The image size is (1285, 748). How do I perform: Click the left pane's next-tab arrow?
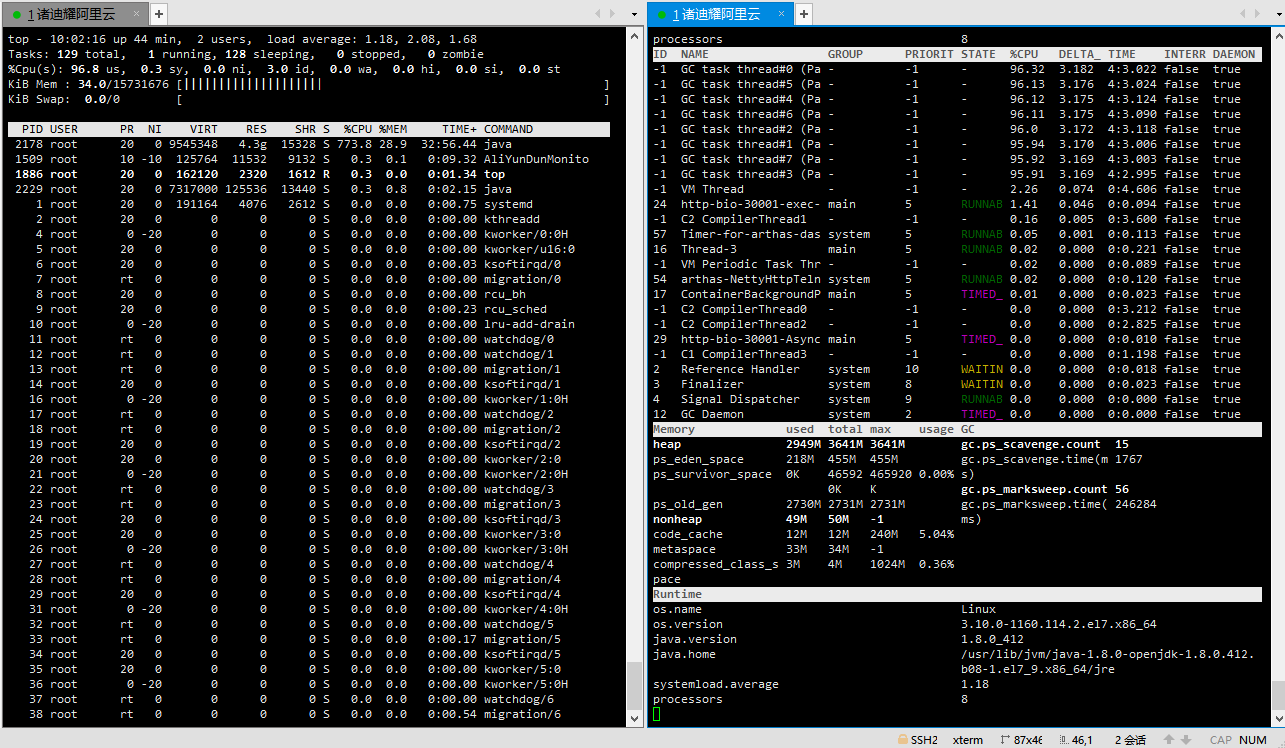point(613,14)
